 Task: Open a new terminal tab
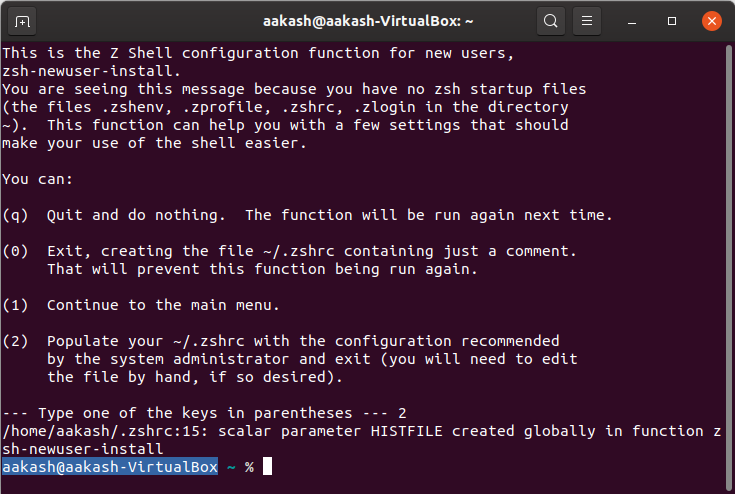[23, 20]
